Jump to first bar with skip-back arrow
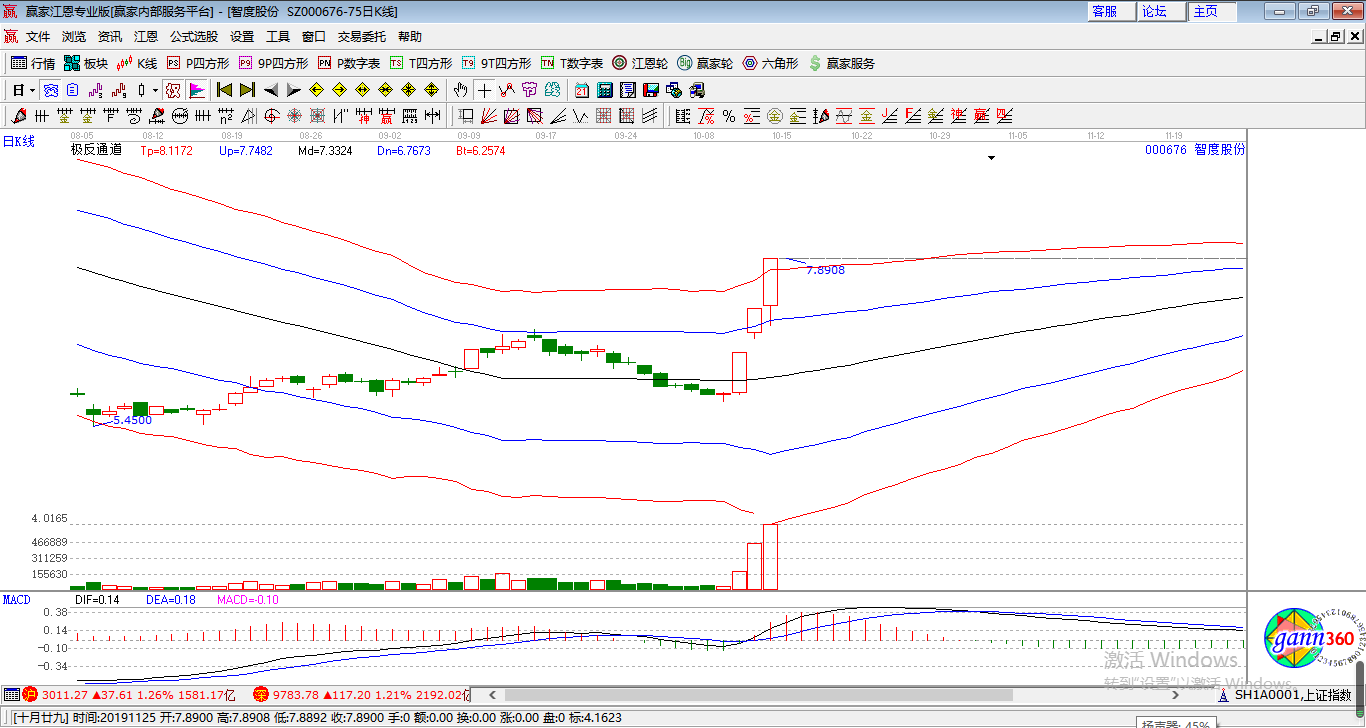1366x728 pixels. tap(225, 90)
